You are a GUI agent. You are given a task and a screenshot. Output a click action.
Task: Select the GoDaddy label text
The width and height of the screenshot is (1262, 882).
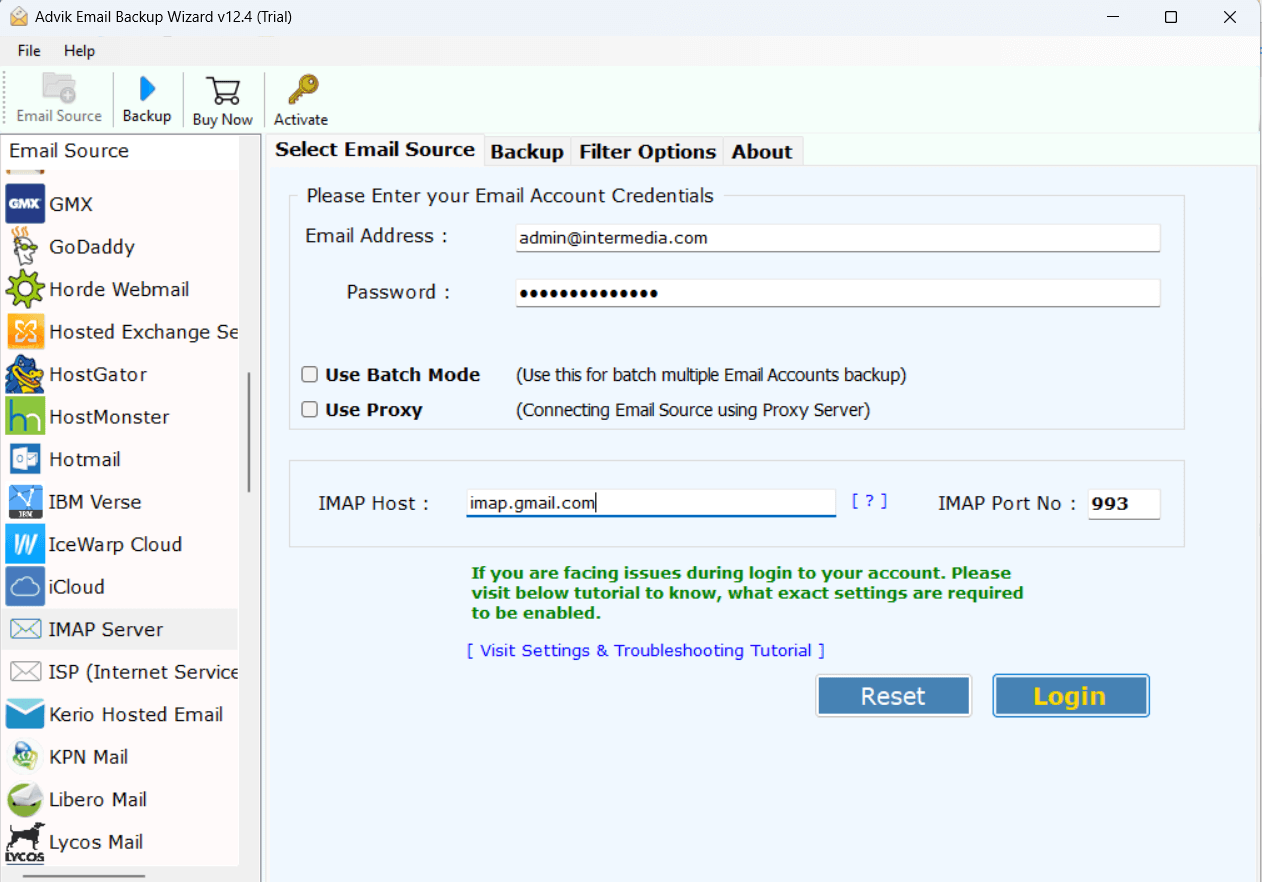[92, 247]
